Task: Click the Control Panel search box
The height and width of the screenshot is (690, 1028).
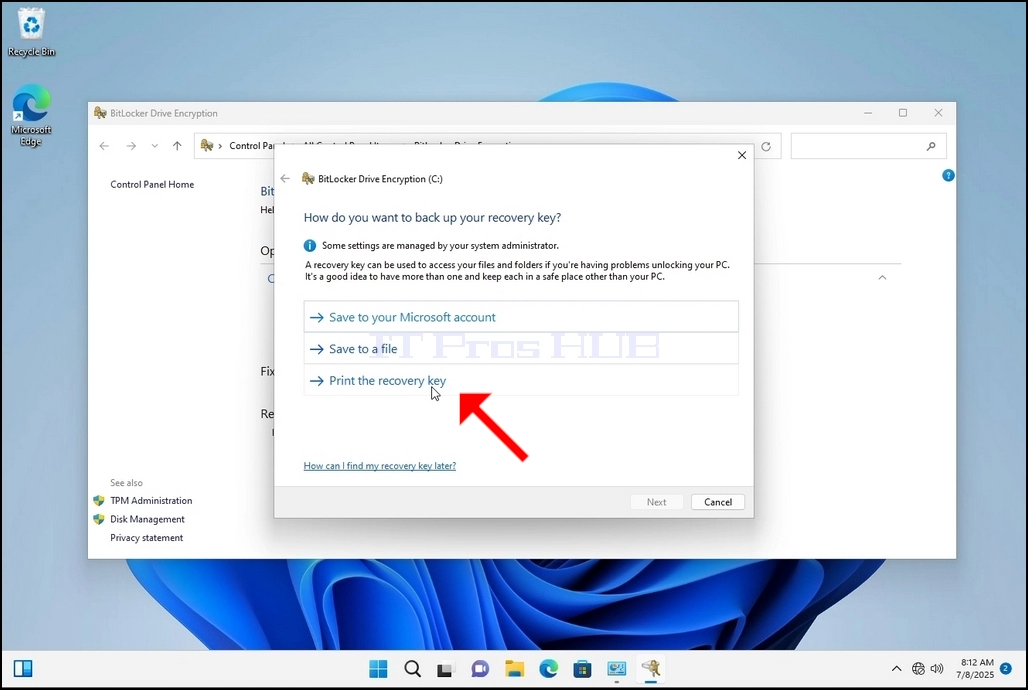Action: pos(868,146)
